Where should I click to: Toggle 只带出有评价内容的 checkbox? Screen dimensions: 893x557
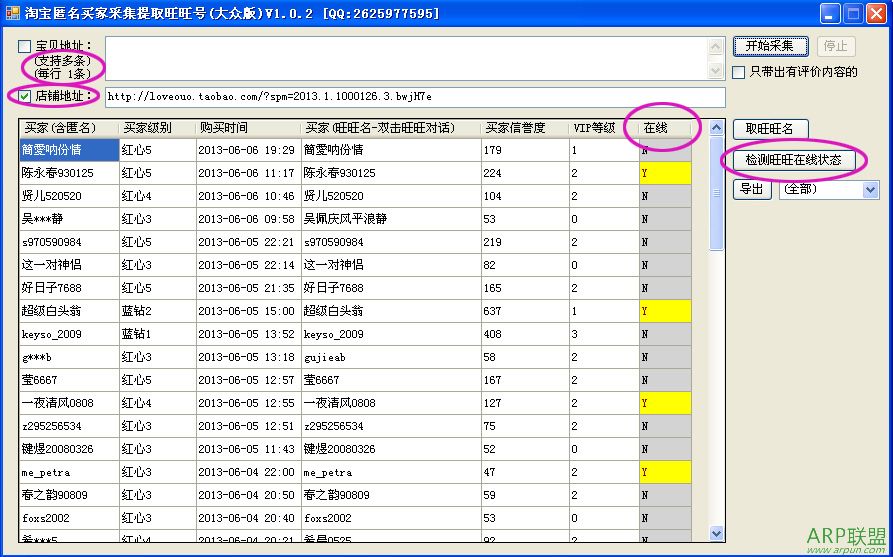pos(739,72)
